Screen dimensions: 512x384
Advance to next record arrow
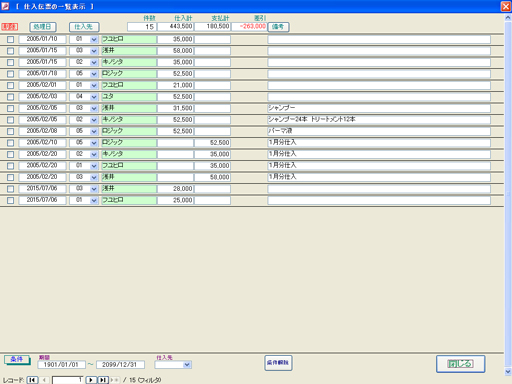coord(91,380)
